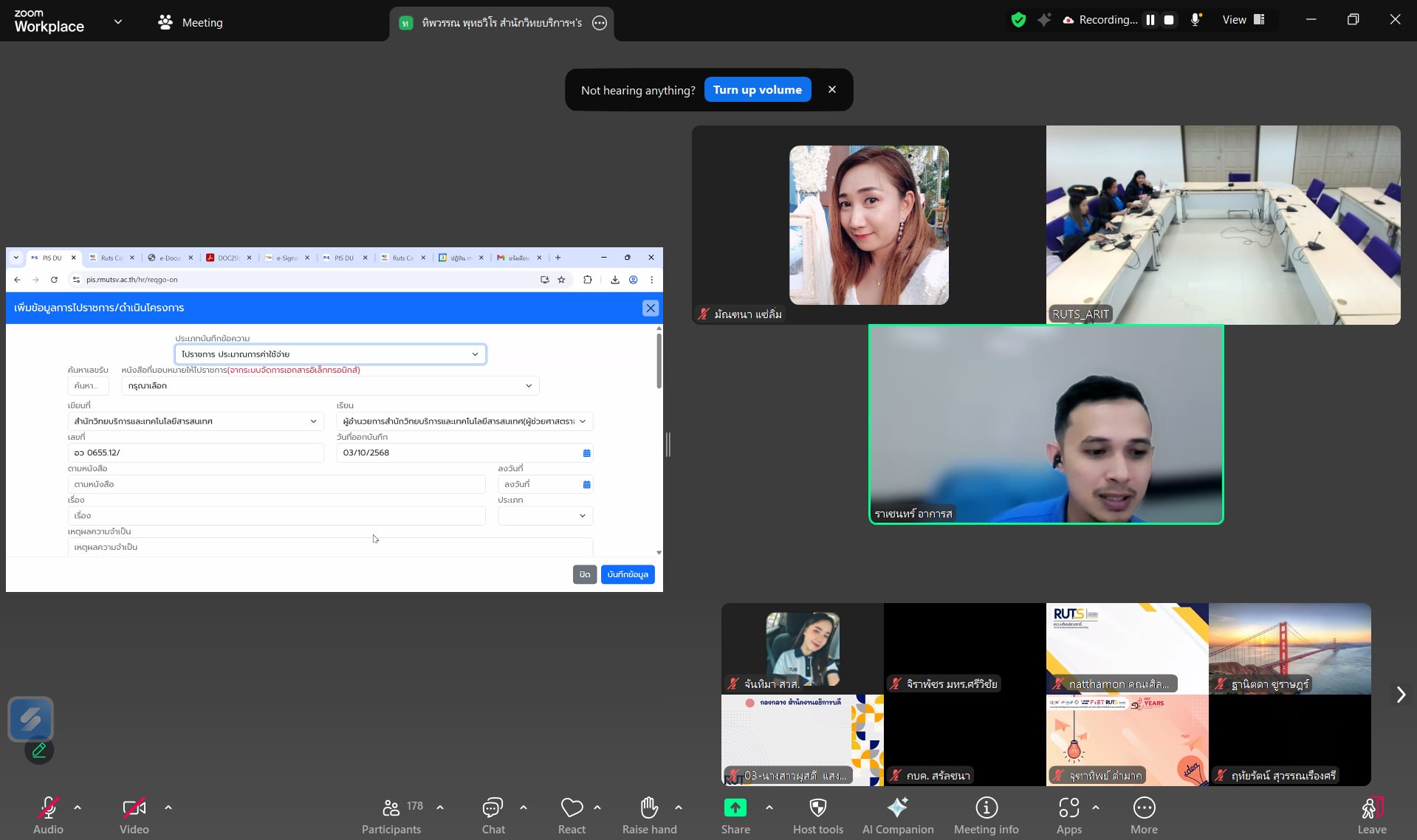Image resolution: width=1417 pixels, height=840 pixels.
Task: Click the Raise hand icon
Action: (649, 816)
